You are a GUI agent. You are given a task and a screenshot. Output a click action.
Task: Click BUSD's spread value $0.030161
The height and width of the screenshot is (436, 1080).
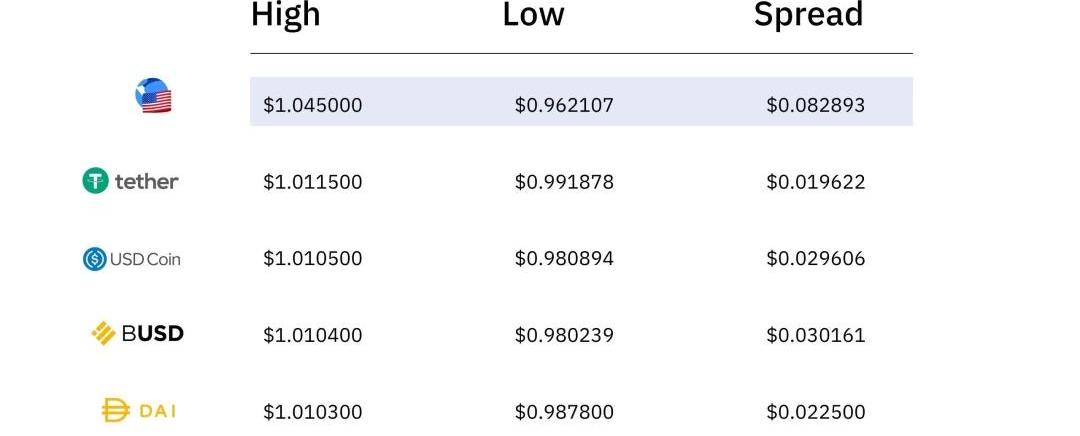(815, 335)
